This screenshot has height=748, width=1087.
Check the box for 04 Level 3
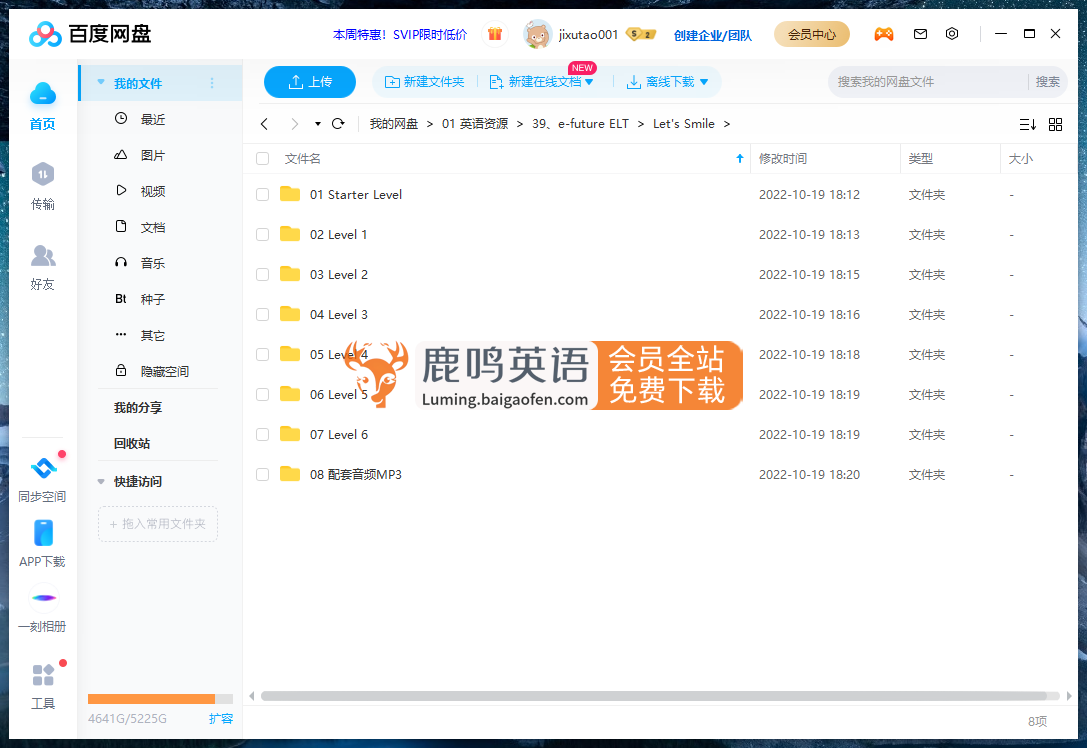click(x=263, y=315)
